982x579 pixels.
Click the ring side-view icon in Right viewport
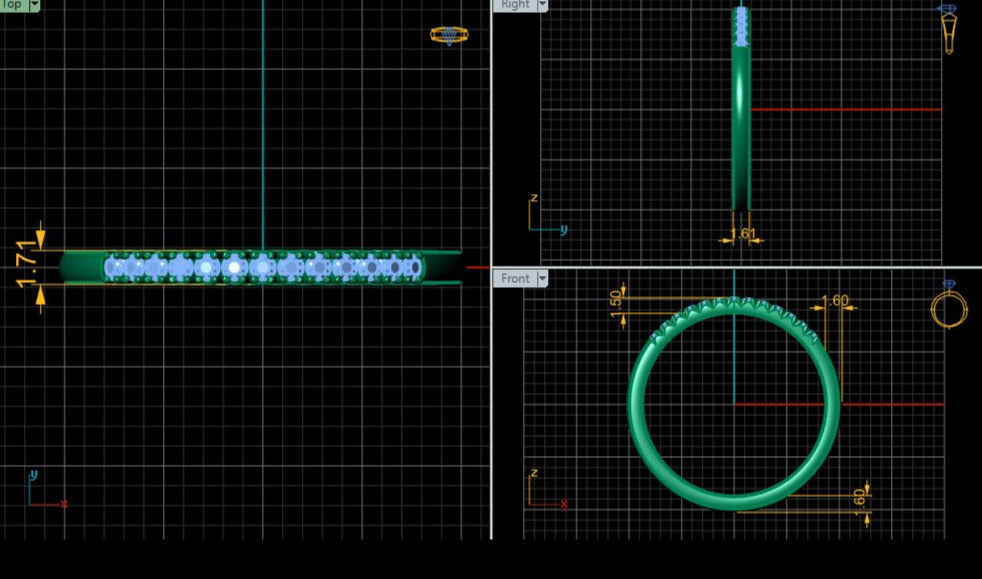(948, 30)
